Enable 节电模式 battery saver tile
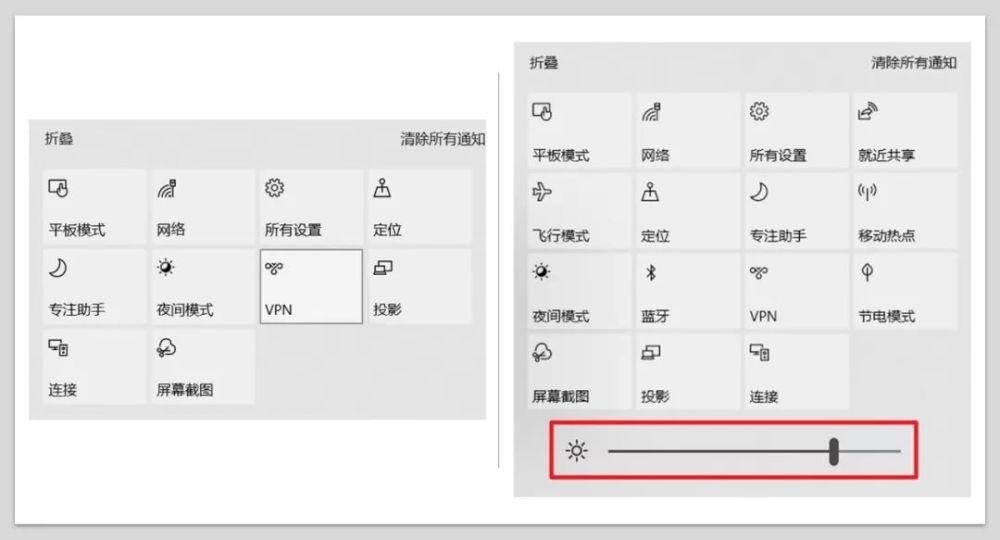The image size is (1000, 540). click(x=905, y=291)
